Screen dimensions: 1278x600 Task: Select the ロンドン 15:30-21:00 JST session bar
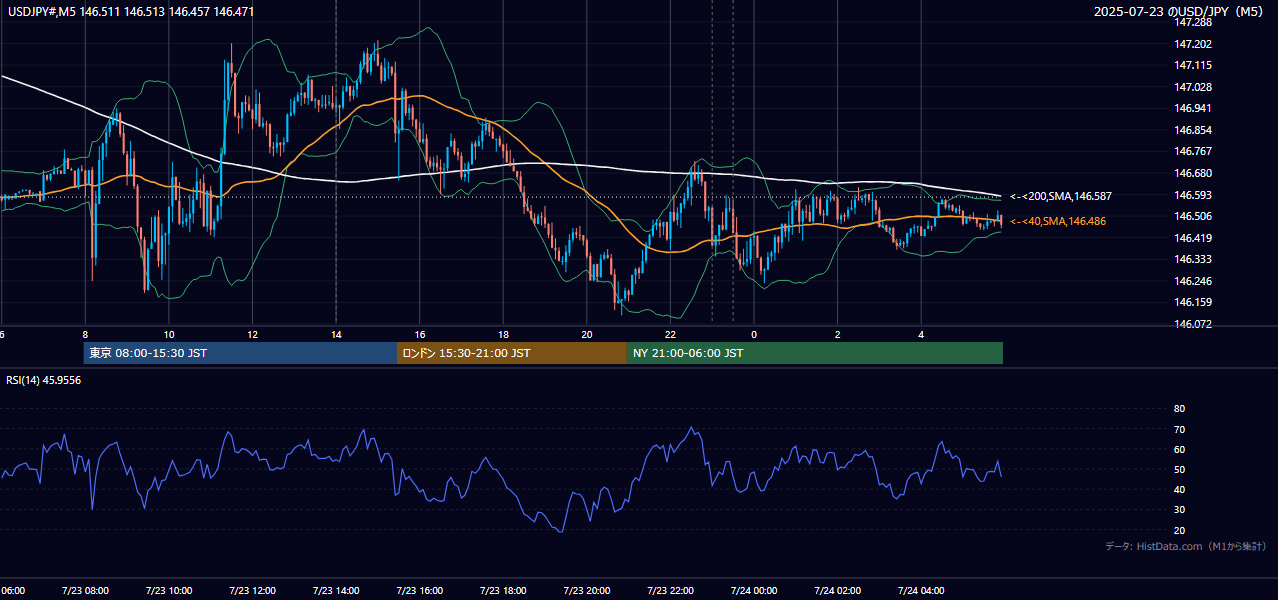point(512,353)
